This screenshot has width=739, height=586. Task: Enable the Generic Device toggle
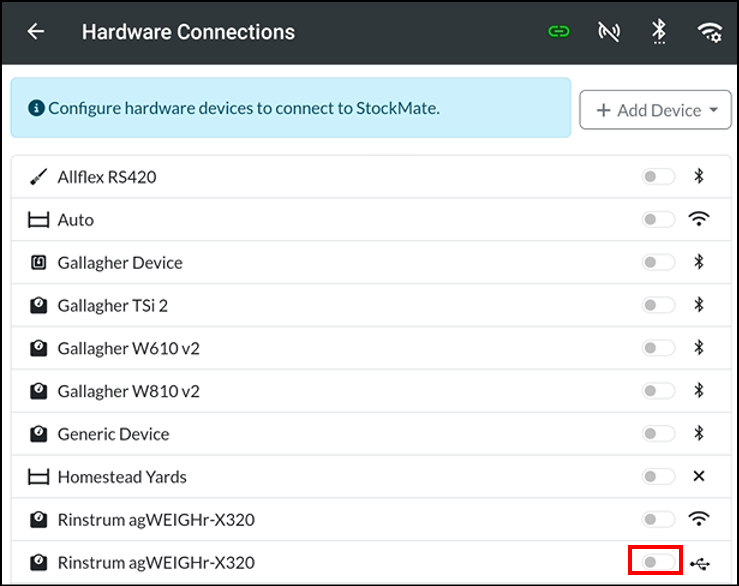pyautogui.click(x=658, y=433)
